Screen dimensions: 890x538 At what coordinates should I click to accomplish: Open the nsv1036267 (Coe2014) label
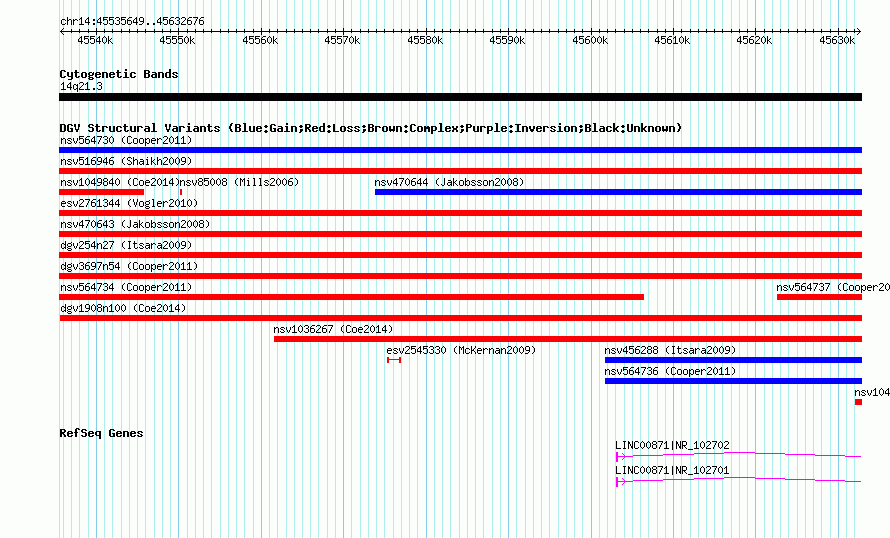tap(333, 330)
